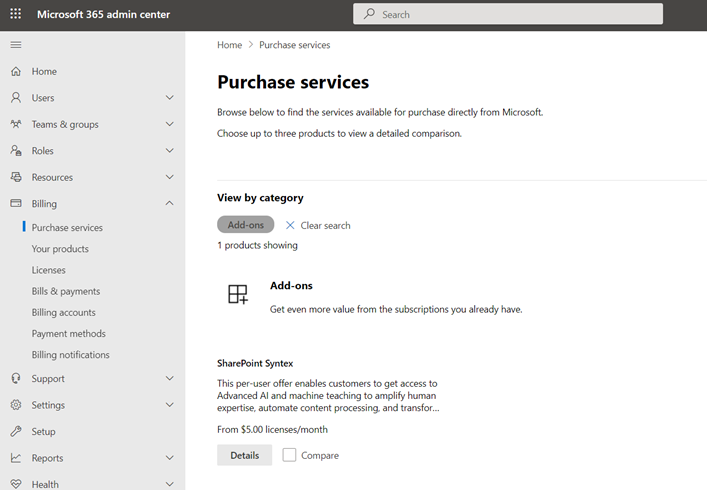Tick the Compare checkbox for SharePoint Syntex
Screen dimensions: 707x490
coord(289,455)
